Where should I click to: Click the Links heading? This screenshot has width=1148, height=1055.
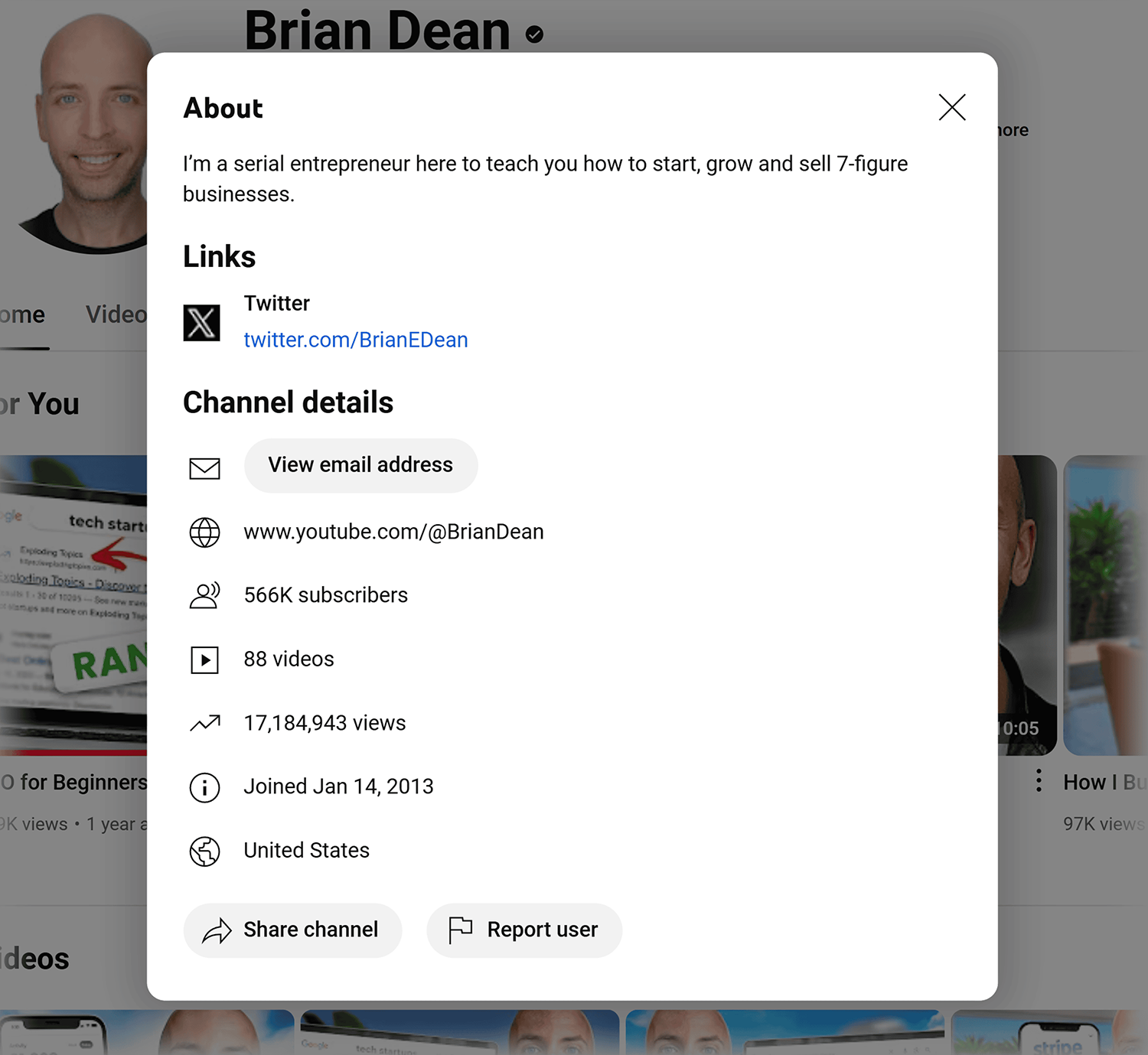[219, 256]
